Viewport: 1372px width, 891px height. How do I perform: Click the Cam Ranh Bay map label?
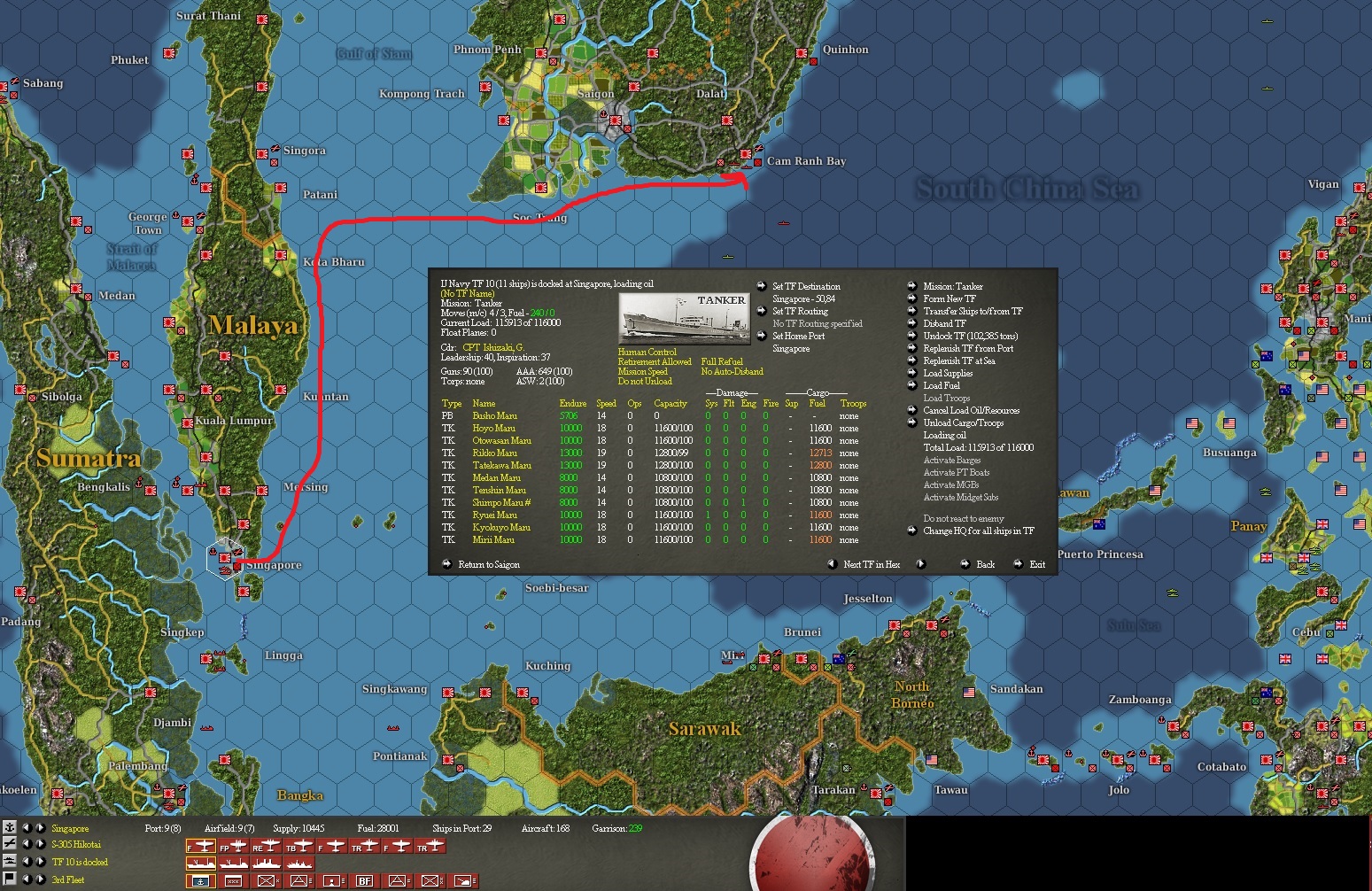pos(806,161)
